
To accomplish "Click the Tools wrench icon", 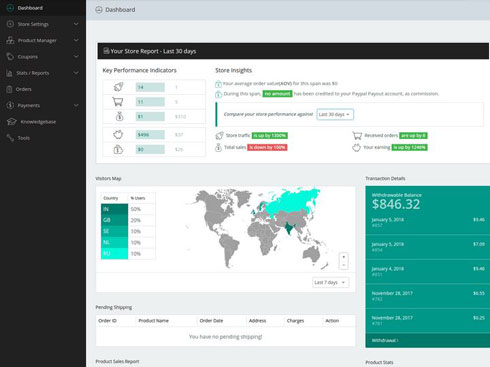I will (10, 138).
